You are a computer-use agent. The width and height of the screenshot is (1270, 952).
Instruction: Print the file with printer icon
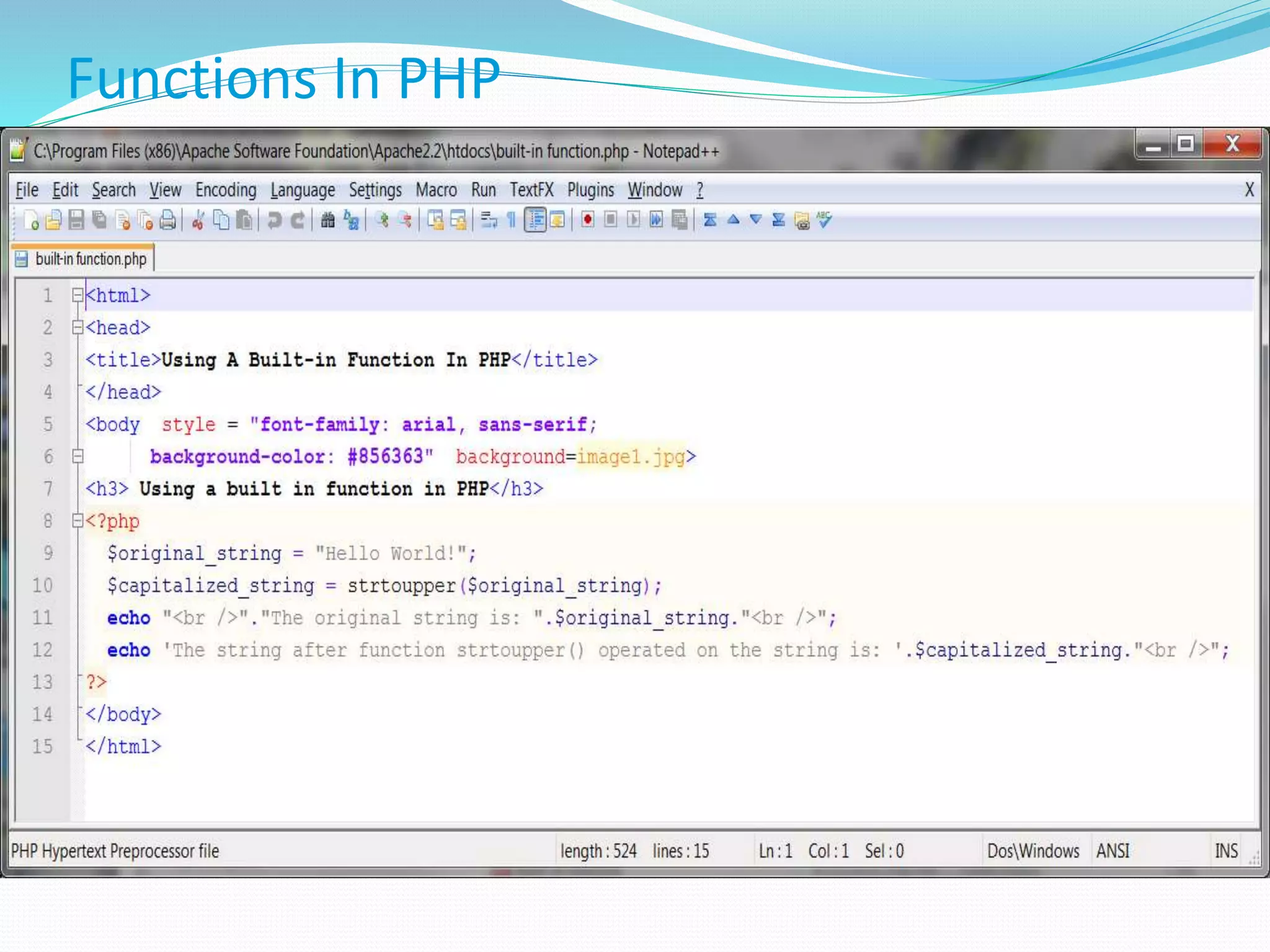168,220
